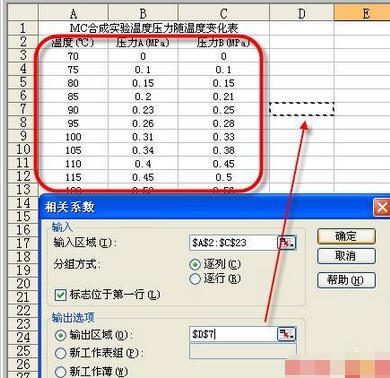This screenshot has width=390, height=378.
Task: Select column C header
Action: tap(224, 13)
